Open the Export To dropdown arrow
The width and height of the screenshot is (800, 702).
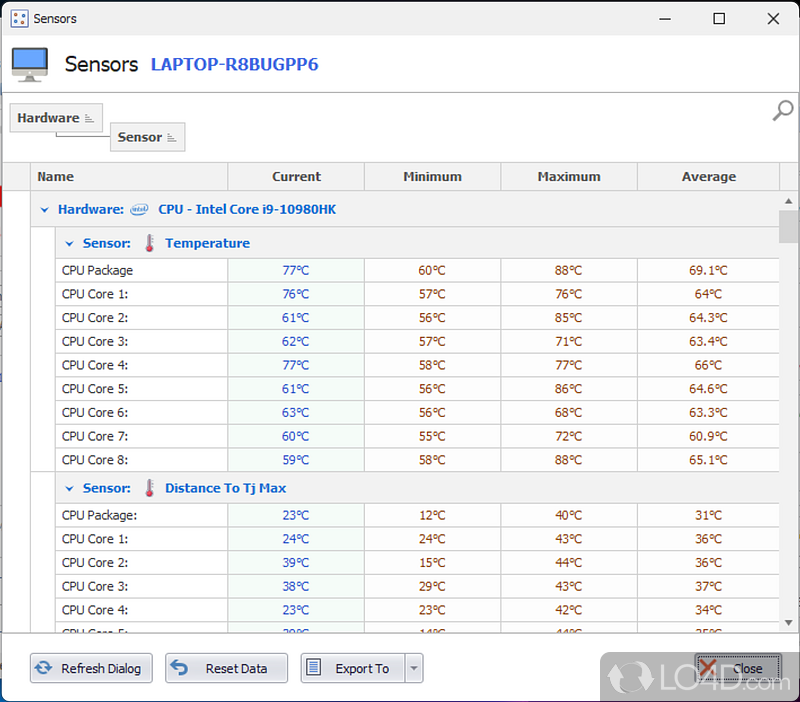[414, 668]
